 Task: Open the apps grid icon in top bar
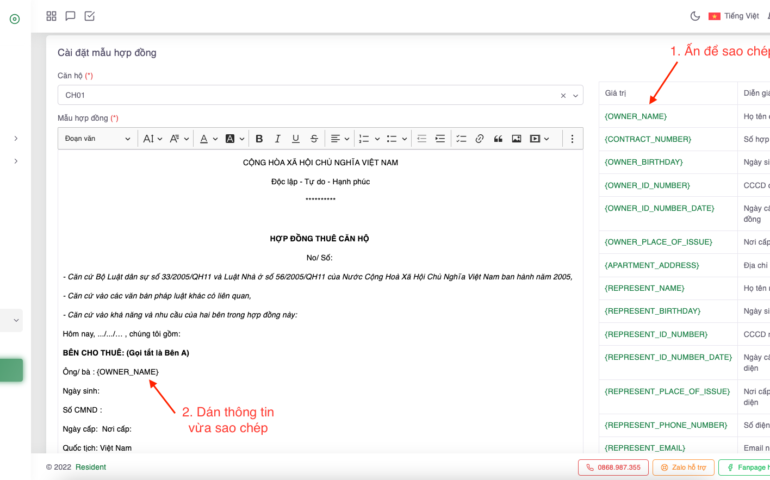[x=51, y=16]
